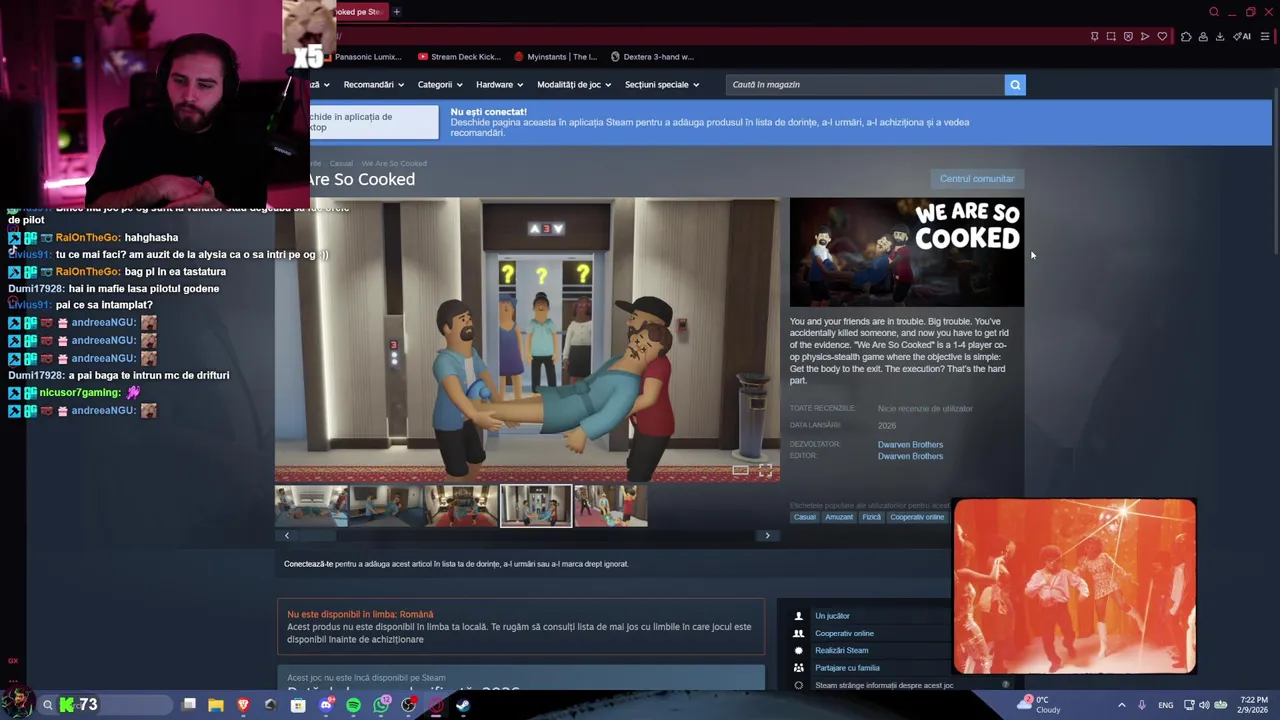The width and height of the screenshot is (1280, 720).
Task: Open the Dextera 3-hand bookmark
Action: click(652, 57)
